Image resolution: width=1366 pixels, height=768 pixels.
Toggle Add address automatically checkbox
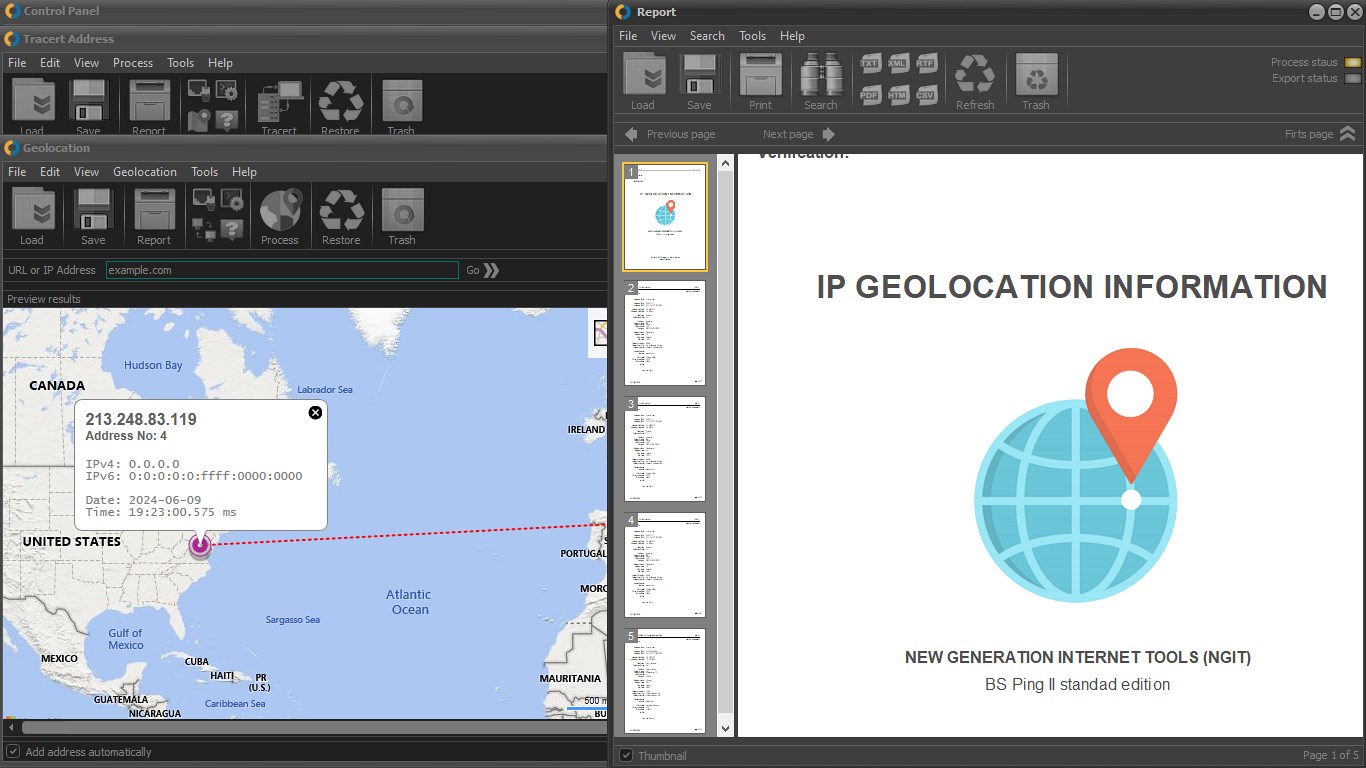[x=13, y=751]
